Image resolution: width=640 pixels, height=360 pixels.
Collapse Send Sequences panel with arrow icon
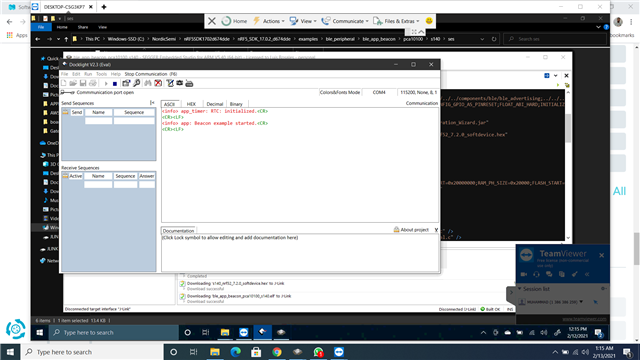click(x=152, y=103)
